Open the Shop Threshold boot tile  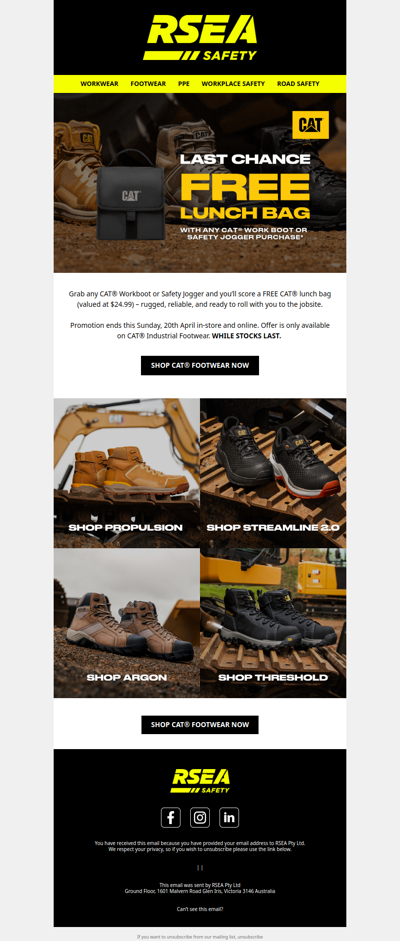tap(273, 623)
